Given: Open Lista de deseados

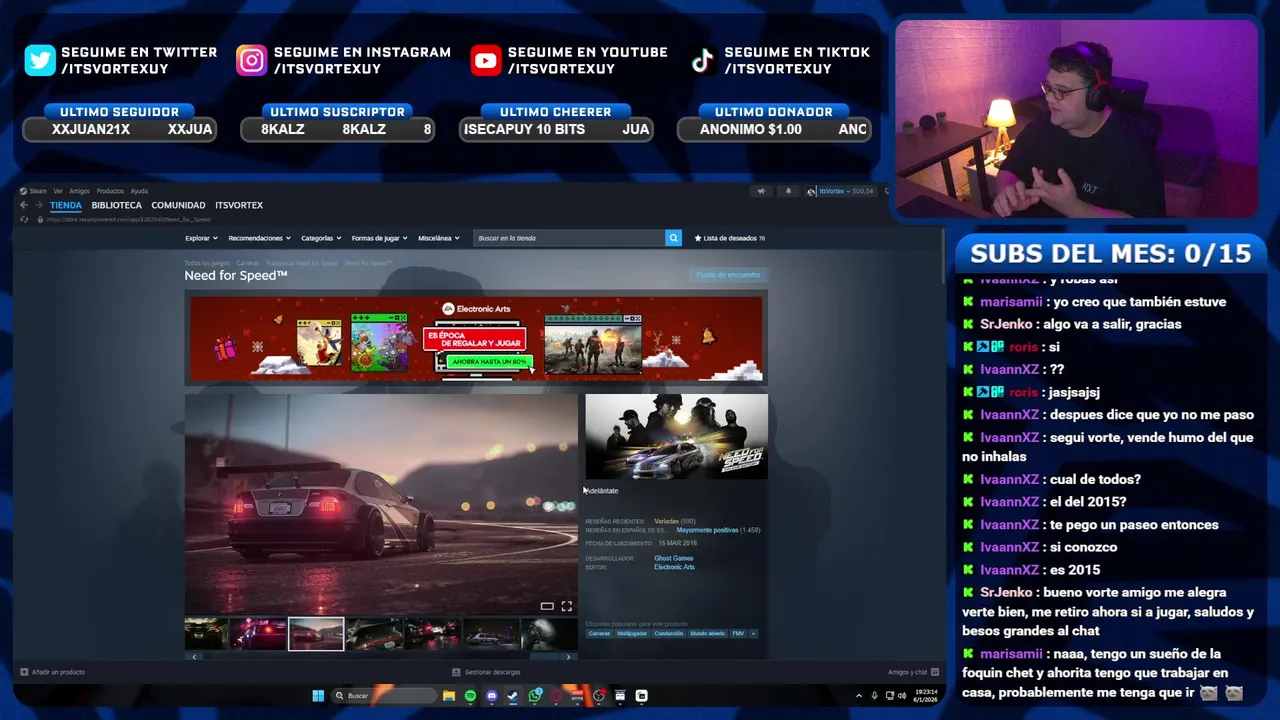Looking at the screenshot, I should click(730, 238).
